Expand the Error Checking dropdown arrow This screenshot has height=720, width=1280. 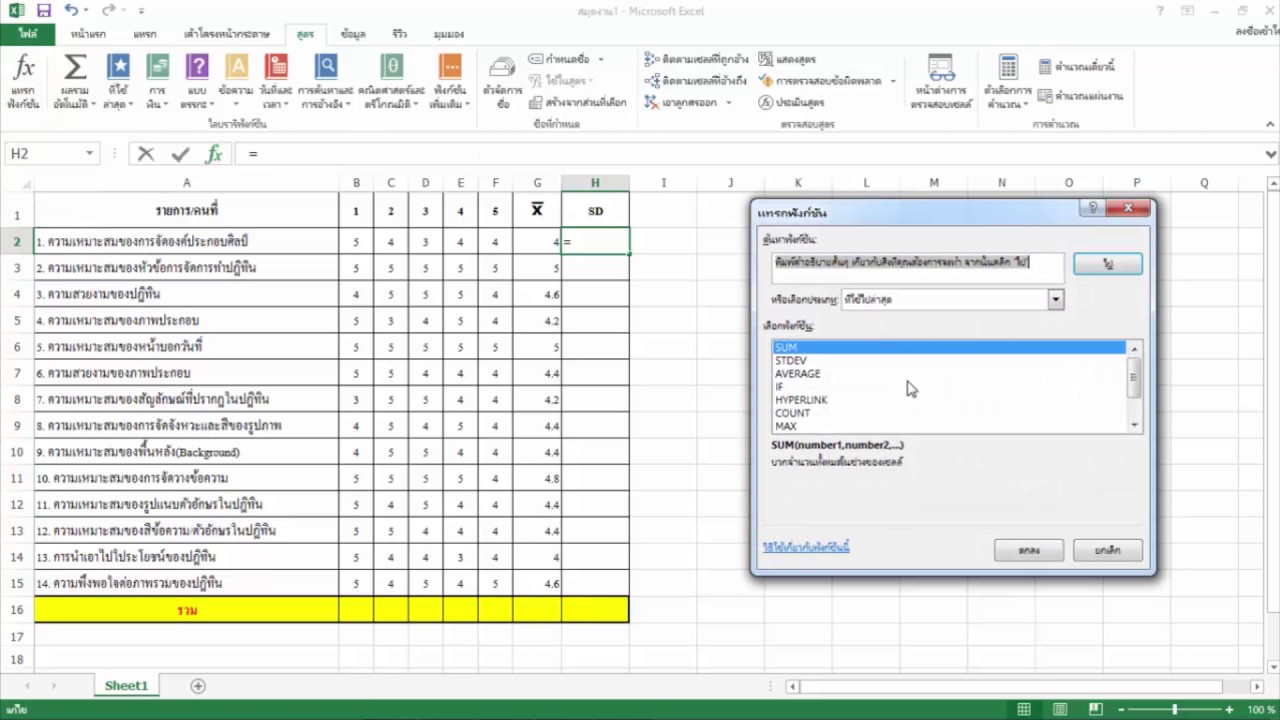[892, 81]
